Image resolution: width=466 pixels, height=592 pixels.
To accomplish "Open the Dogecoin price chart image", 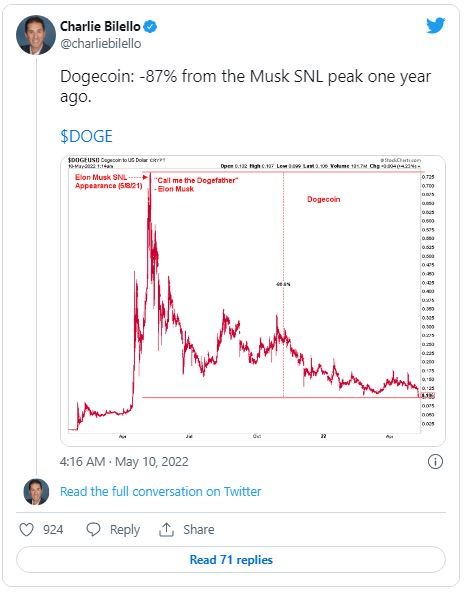I will pos(253,301).
